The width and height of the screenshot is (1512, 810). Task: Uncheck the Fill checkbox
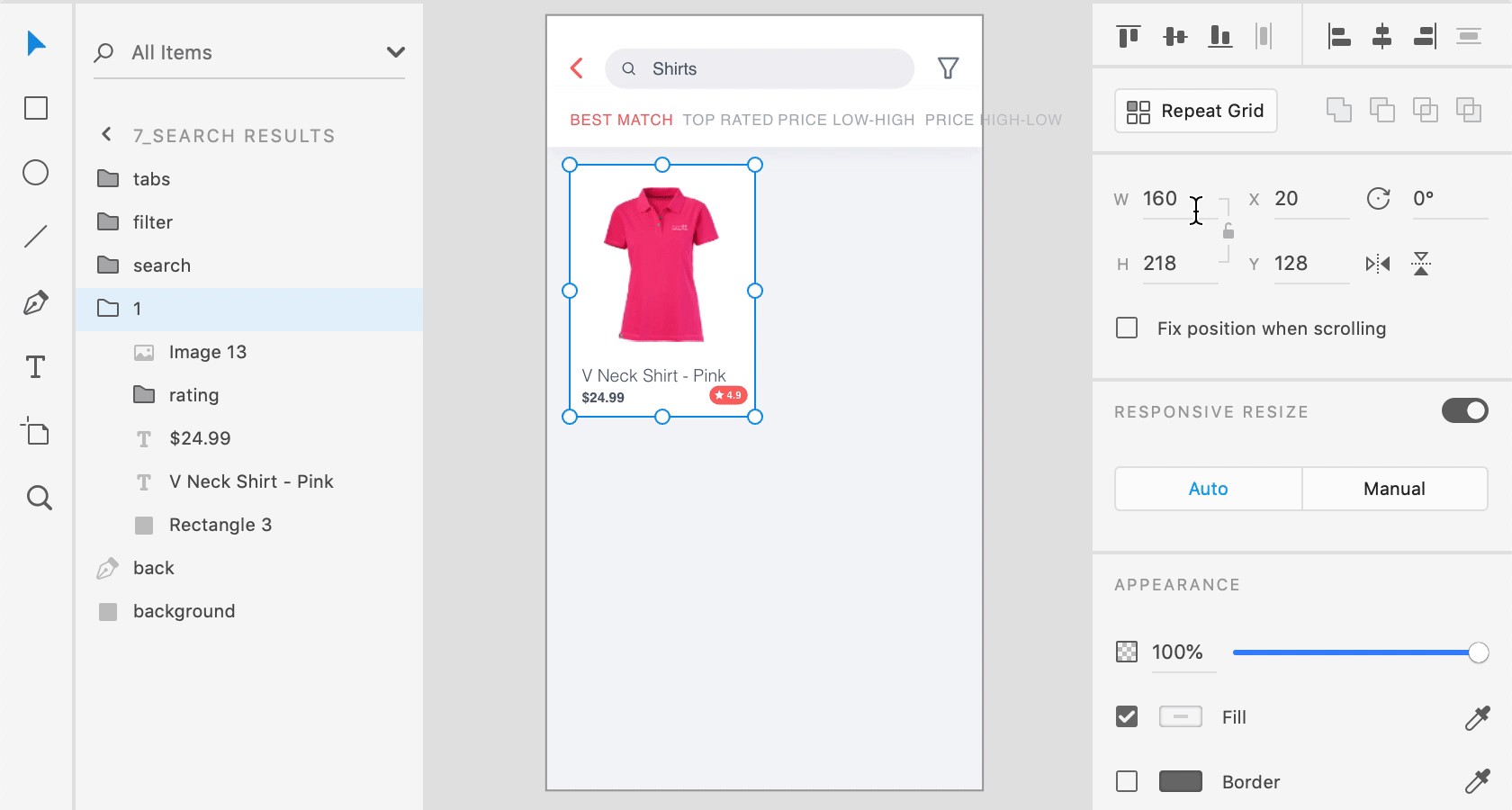1127,716
